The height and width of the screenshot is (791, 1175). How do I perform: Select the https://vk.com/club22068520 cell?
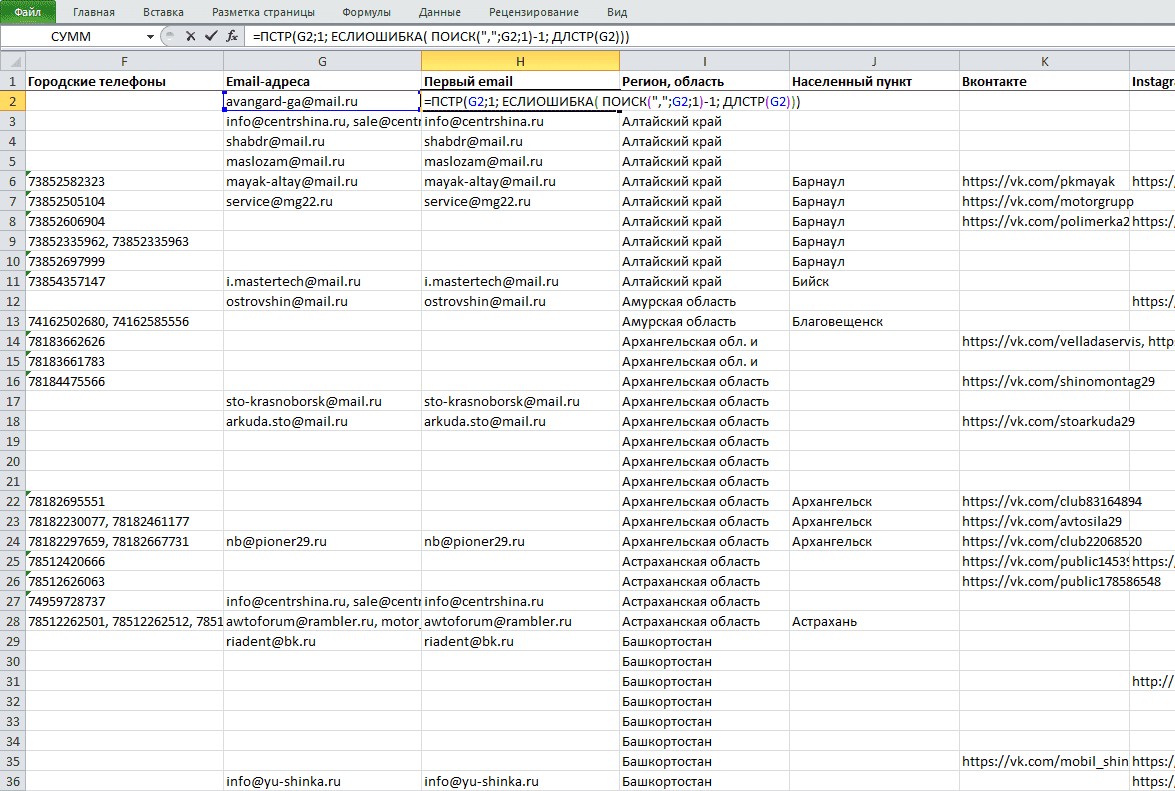(1045, 541)
